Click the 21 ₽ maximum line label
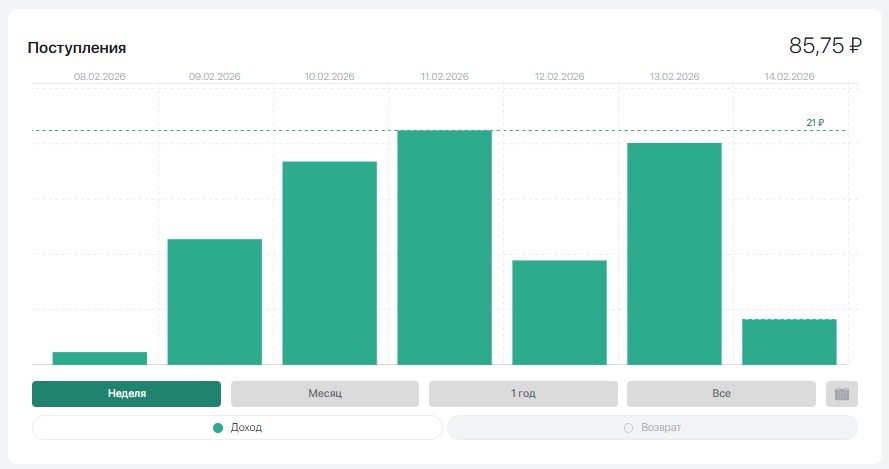This screenshot has height=469, width=889. [815, 122]
